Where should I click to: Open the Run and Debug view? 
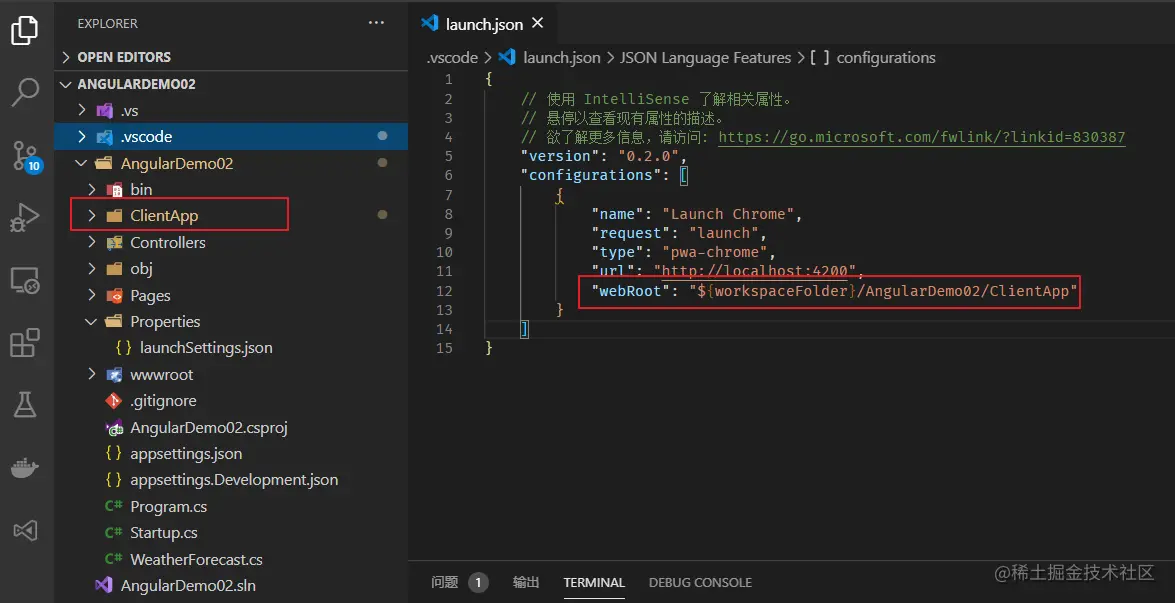point(25,218)
